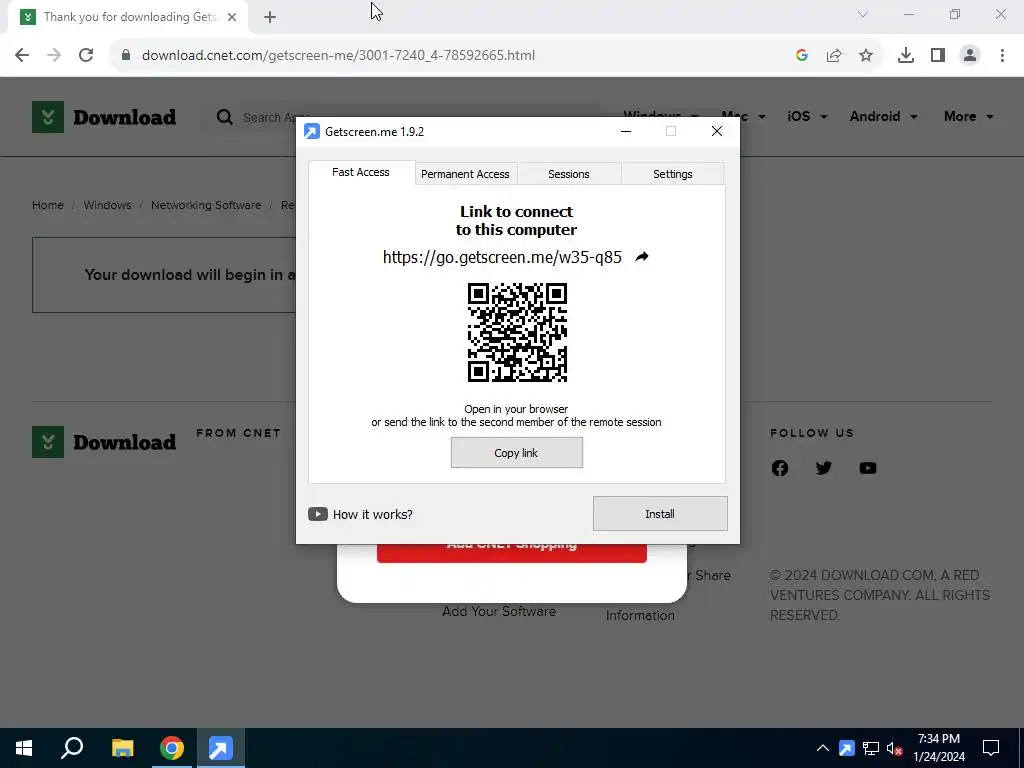Screen dimensions: 1024x768
Task: Expand the iOS dropdown menu
Action: pos(807,116)
